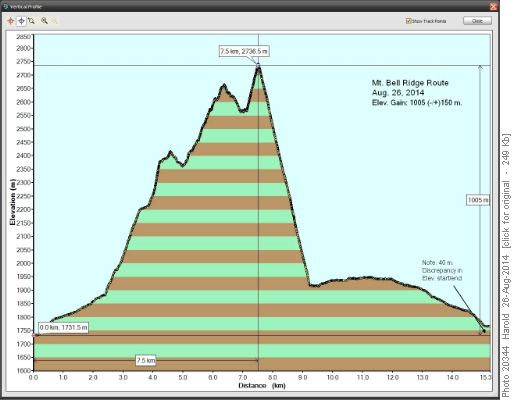
Task: Click the Vertical Profile title bar icon
Action: point(5,6)
